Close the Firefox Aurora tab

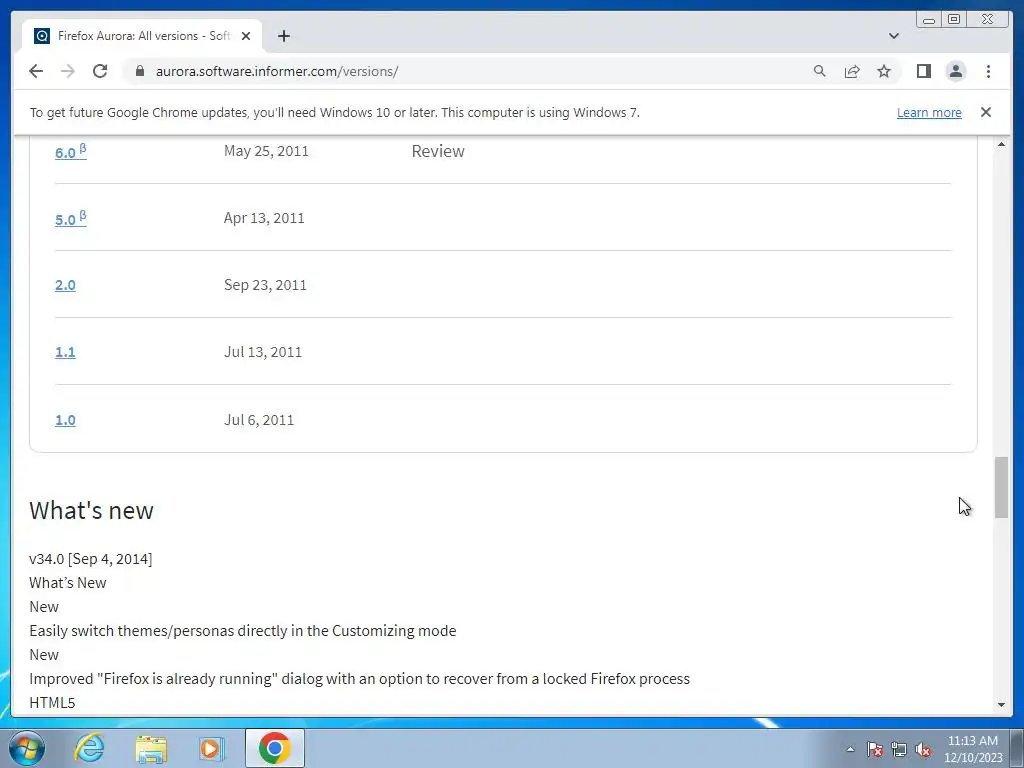click(x=246, y=36)
